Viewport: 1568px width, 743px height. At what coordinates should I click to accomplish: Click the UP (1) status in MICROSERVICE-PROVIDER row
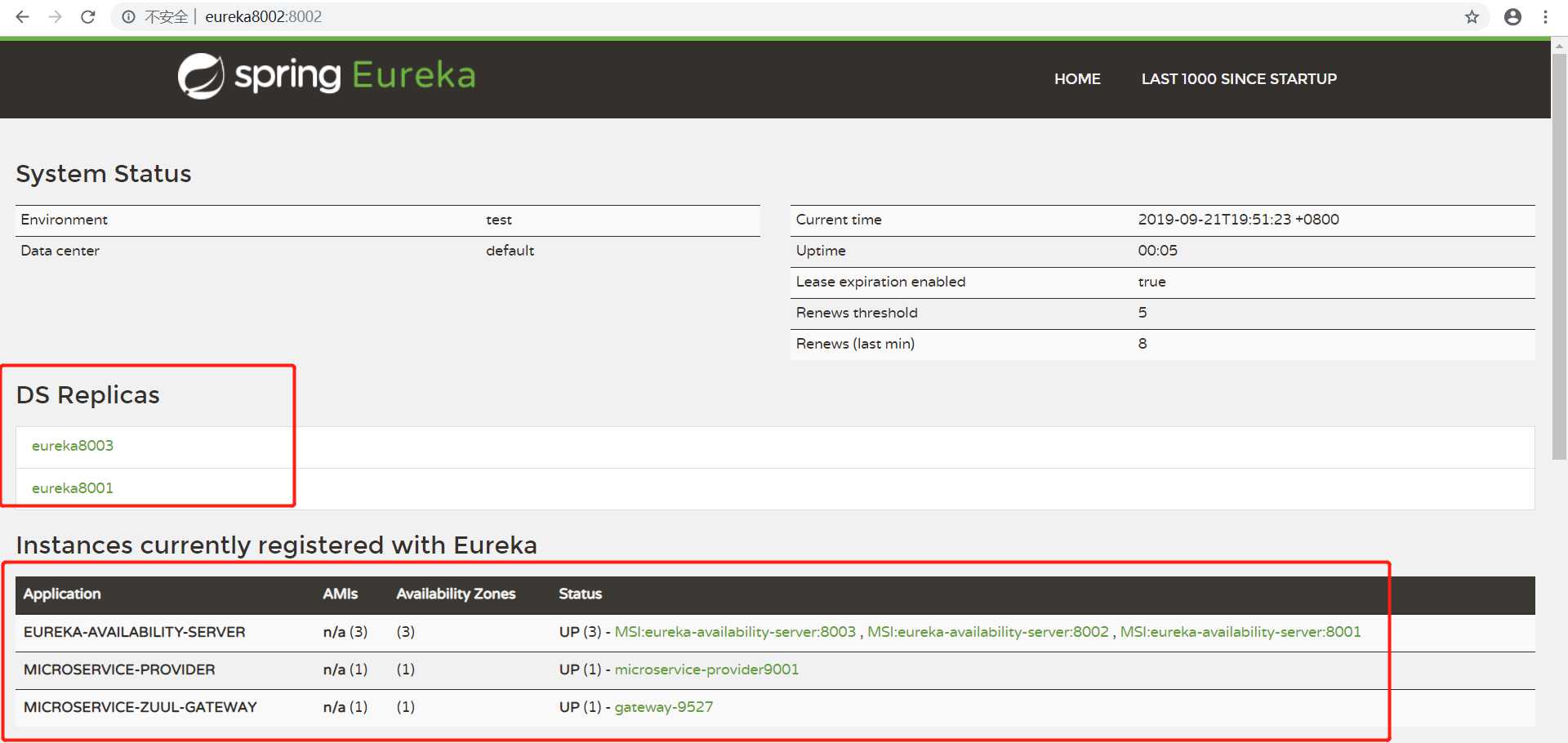pyautogui.click(x=580, y=670)
